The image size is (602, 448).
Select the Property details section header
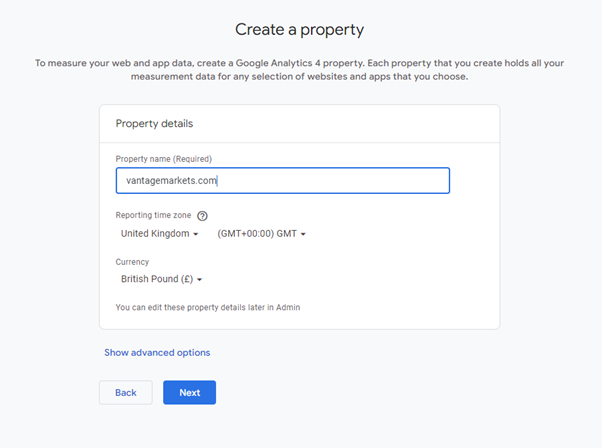[x=154, y=124]
